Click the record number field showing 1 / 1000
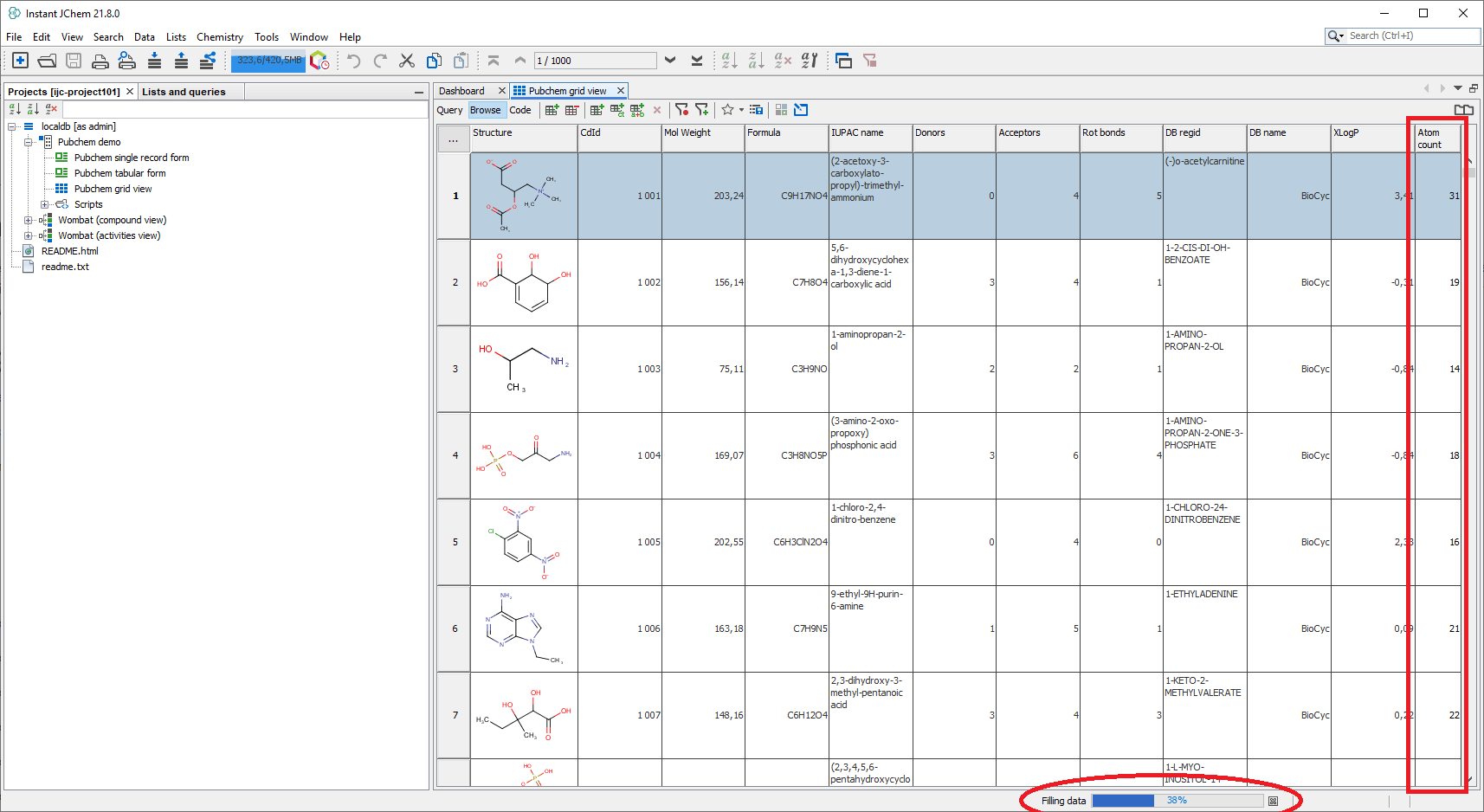Viewport: 1484px width, 812px height. coord(595,61)
